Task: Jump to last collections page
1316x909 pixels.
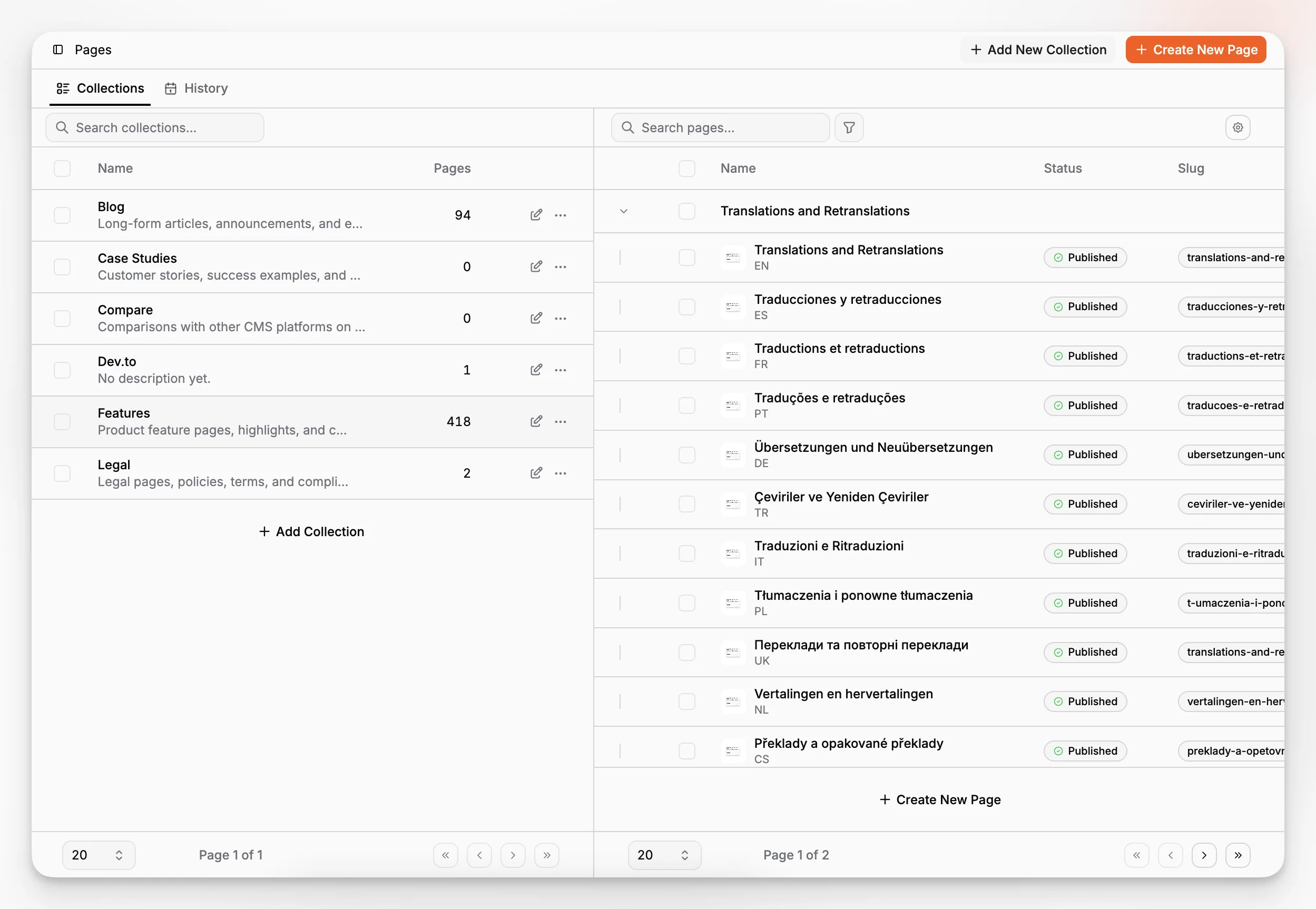Action: point(546,855)
